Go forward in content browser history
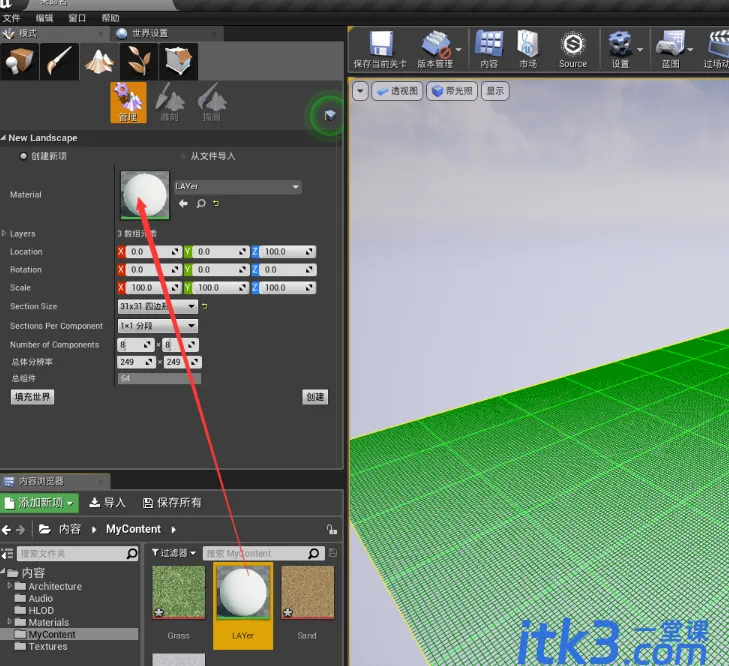This screenshot has height=666, width=729. [20, 529]
